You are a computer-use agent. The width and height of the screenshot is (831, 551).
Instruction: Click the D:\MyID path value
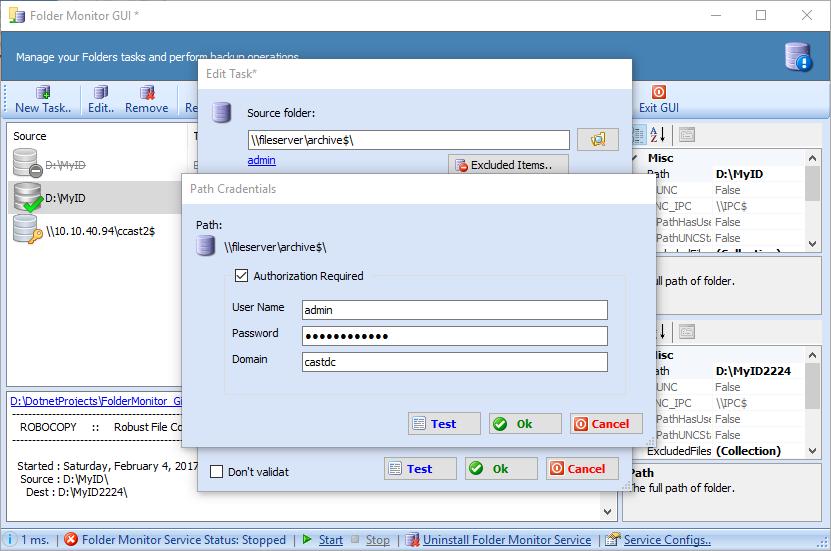739,174
